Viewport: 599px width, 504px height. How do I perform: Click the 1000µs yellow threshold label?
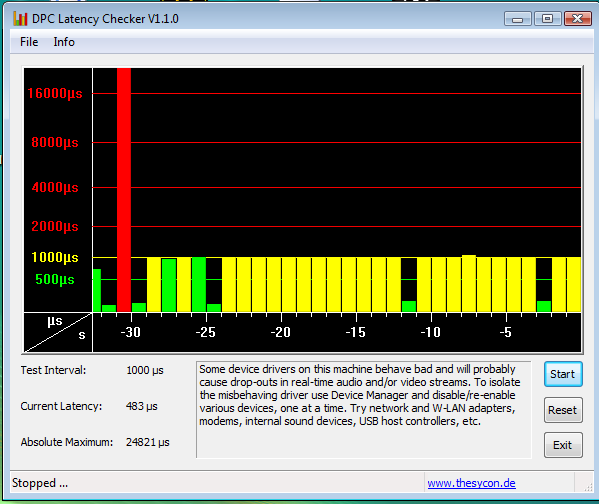tap(55, 257)
